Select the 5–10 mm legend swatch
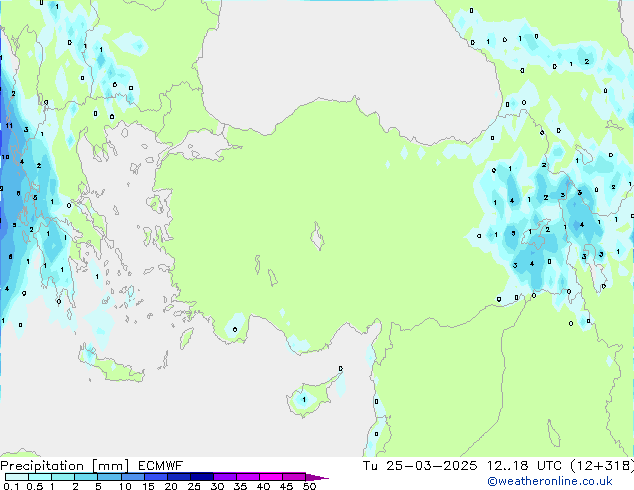The image size is (634, 490). tap(109, 477)
